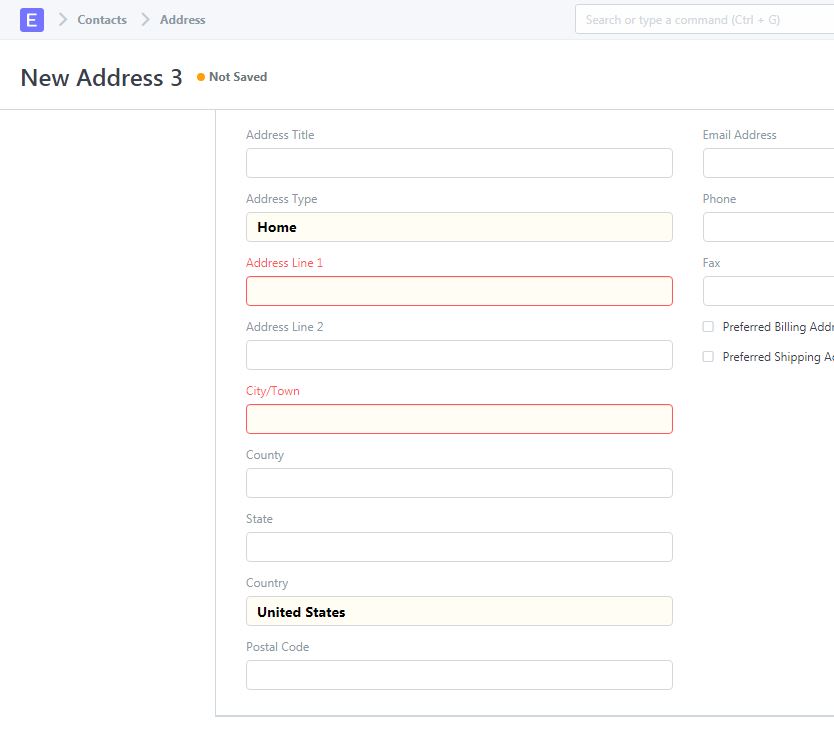Click the ERPNext logo icon
Image resolution: width=834 pixels, height=746 pixels.
(33, 19)
